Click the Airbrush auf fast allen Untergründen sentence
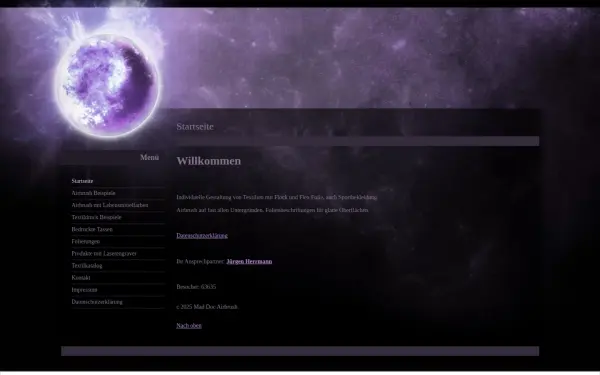 pyautogui.click(x=272, y=210)
